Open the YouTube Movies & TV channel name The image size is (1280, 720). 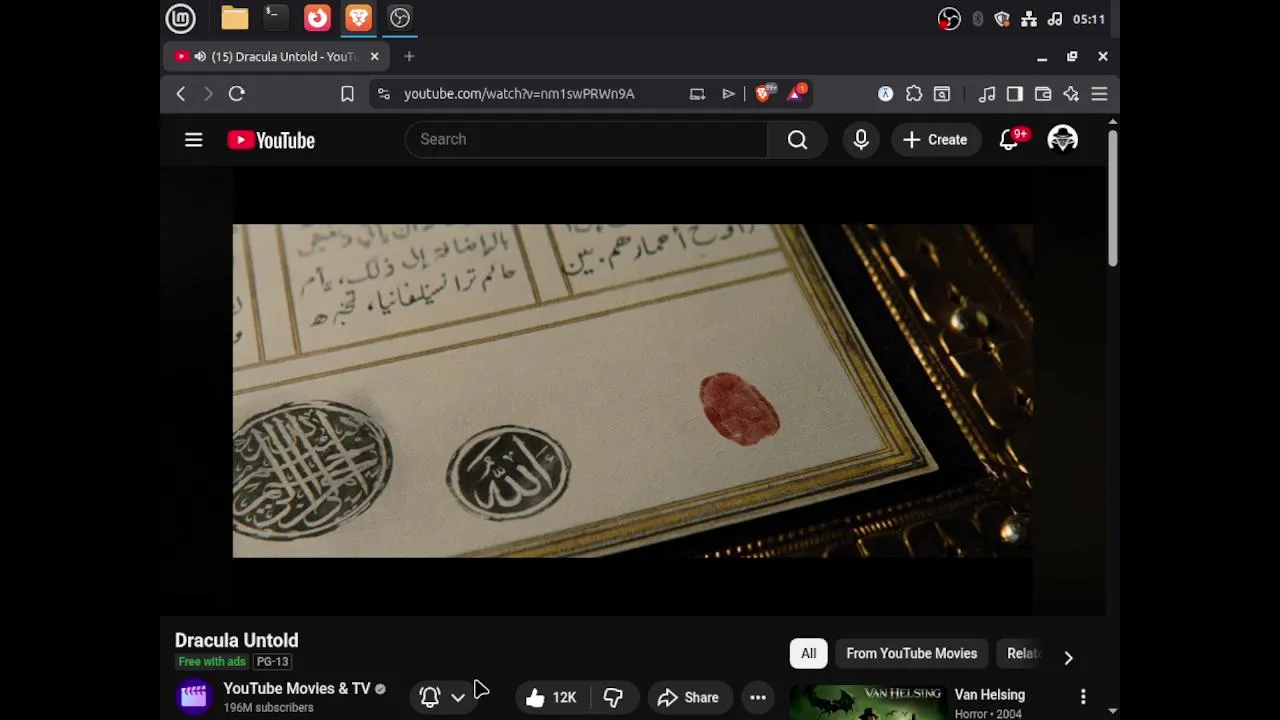(297, 688)
